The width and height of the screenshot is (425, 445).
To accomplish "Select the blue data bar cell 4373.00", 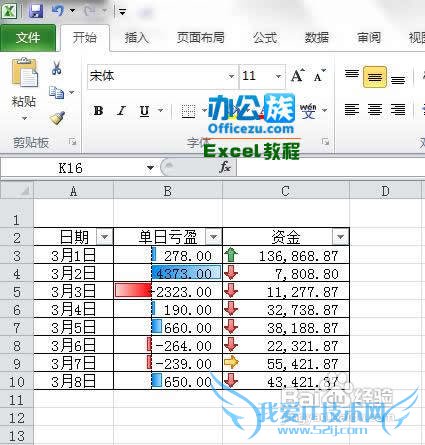I will (x=168, y=273).
